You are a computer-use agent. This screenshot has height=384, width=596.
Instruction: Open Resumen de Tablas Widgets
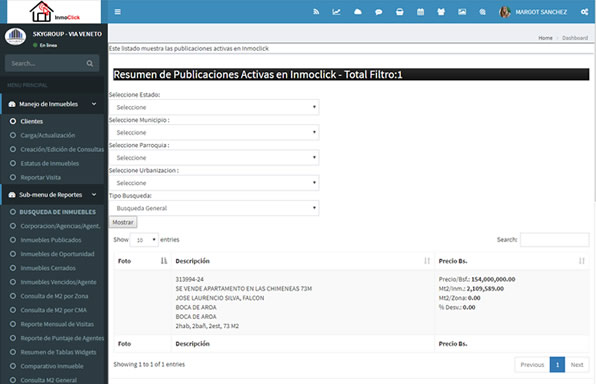[x=58, y=352]
